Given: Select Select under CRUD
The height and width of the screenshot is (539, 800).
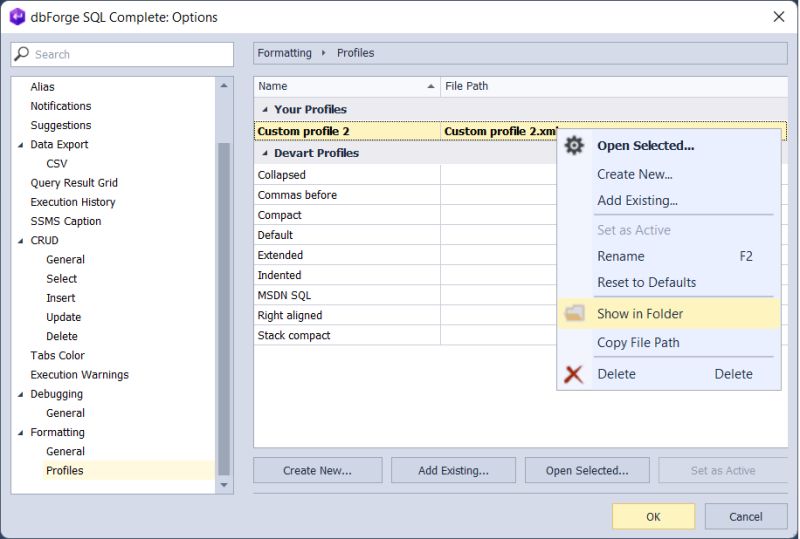Looking at the screenshot, I should [61, 279].
